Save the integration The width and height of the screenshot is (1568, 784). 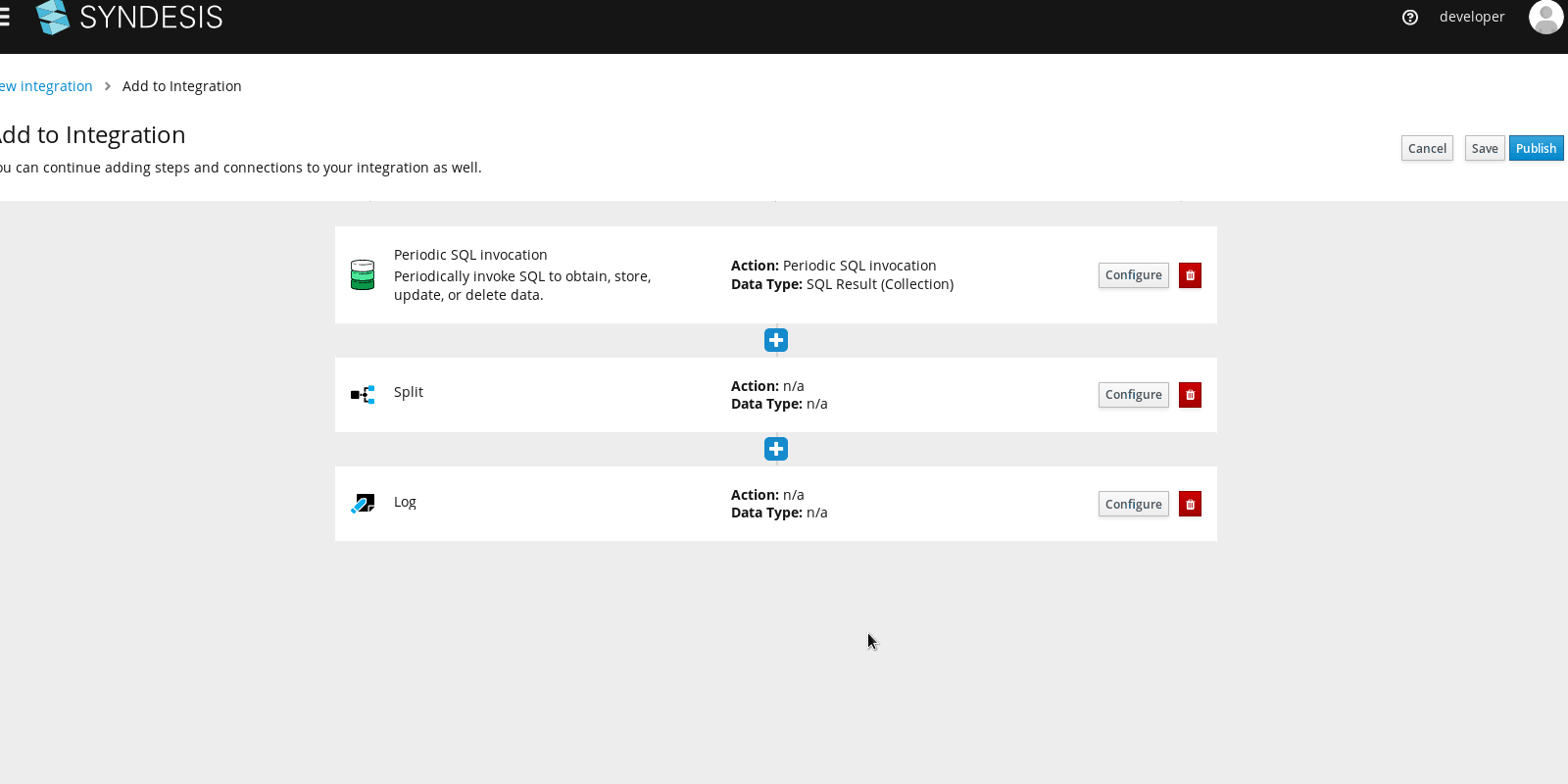pyautogui.click(x=1485, y=148)
